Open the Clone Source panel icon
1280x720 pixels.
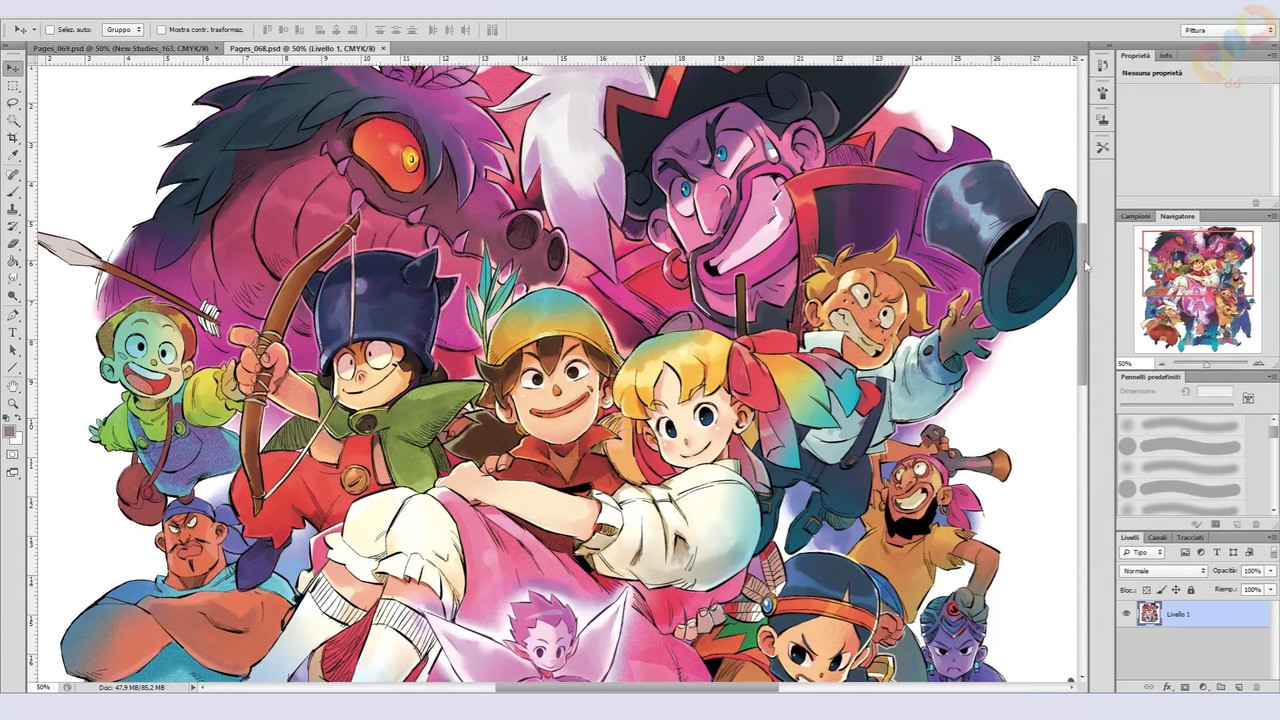coord(1102,120)
